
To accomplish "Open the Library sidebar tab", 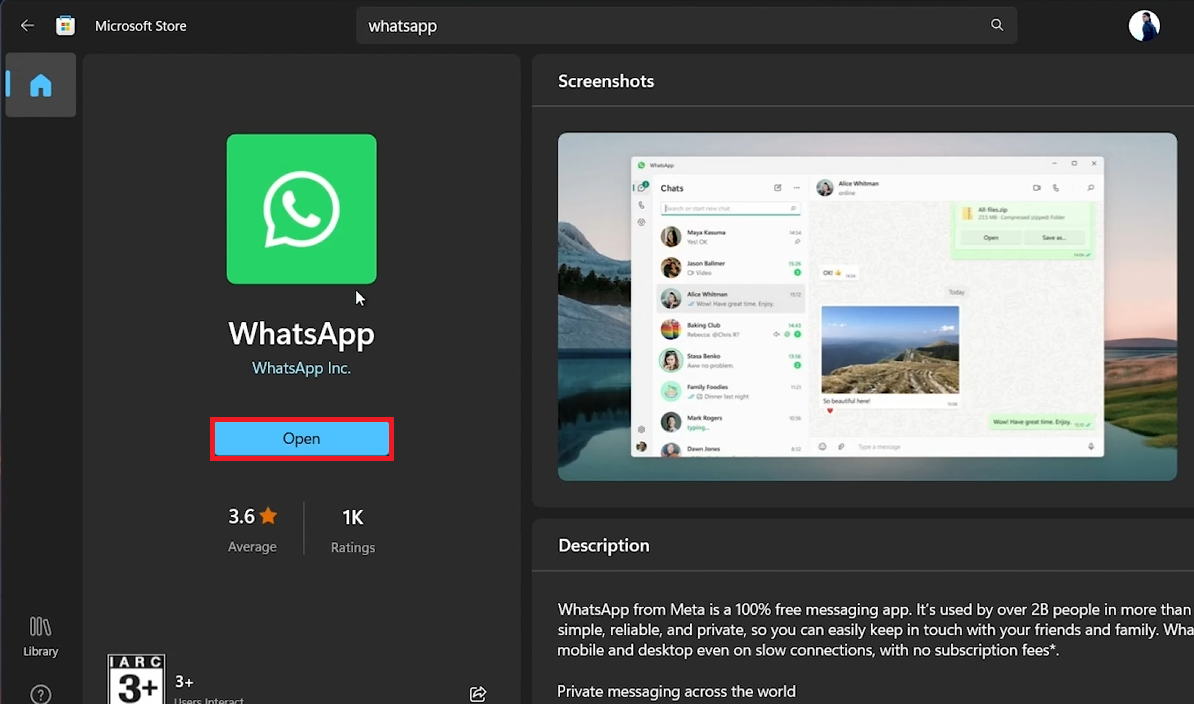I will click(40, 636).
